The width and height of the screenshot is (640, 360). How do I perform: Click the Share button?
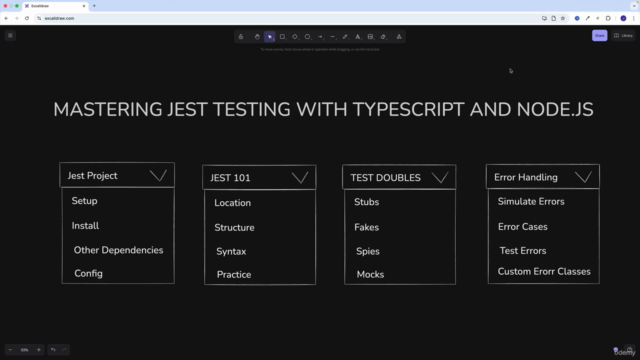pos(600,36)
